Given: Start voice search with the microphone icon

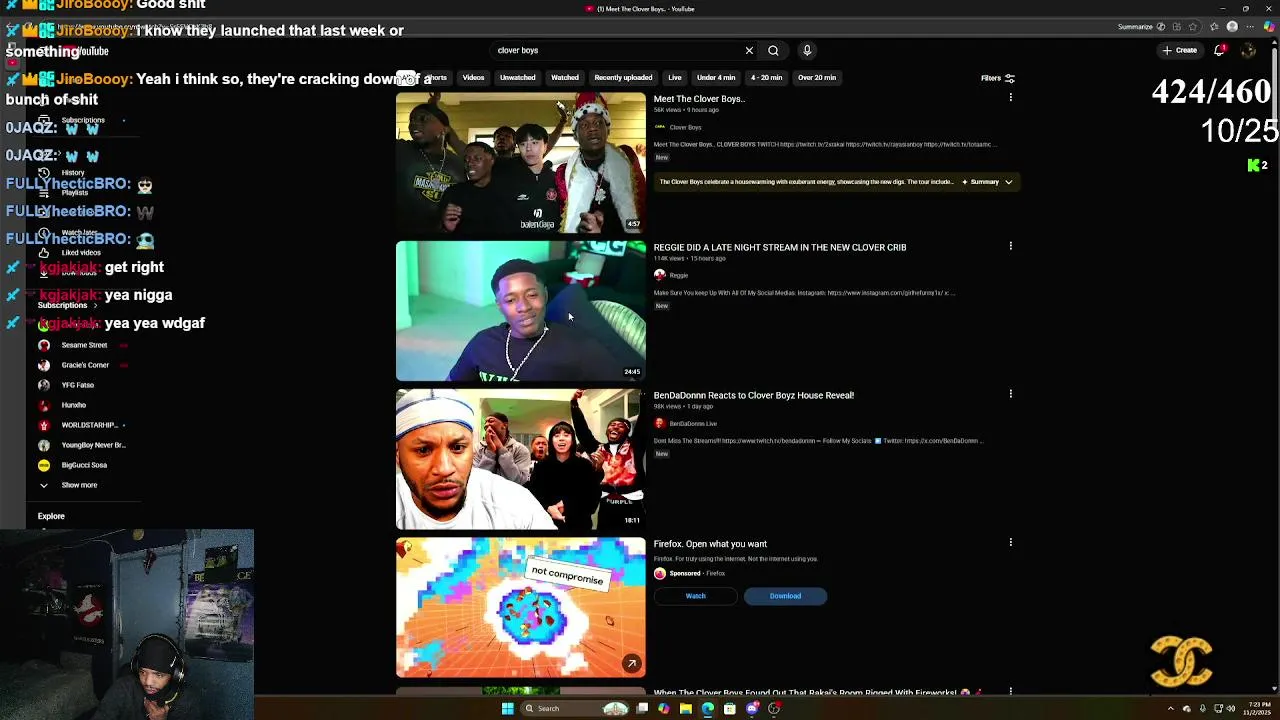Looking at the screenshot, I should coord(807,50).
